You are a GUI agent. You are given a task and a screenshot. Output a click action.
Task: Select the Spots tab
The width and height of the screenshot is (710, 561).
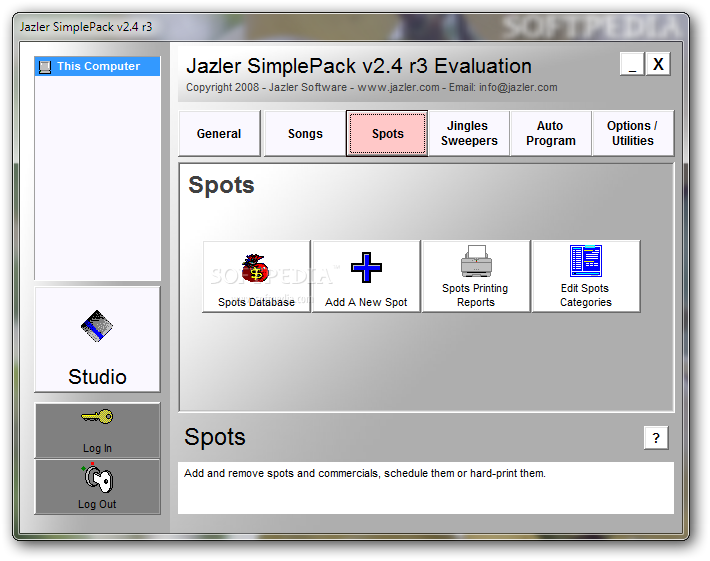tap(387, 134)
